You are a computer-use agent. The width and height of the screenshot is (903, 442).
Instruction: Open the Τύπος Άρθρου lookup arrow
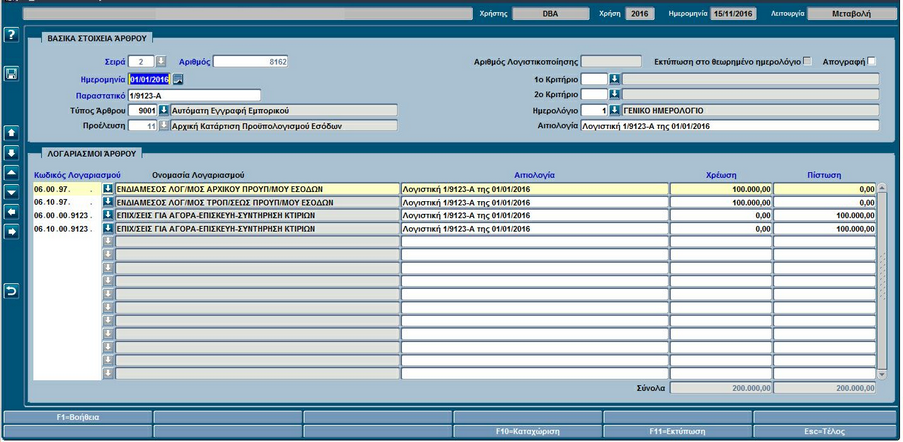pos(164,110)
